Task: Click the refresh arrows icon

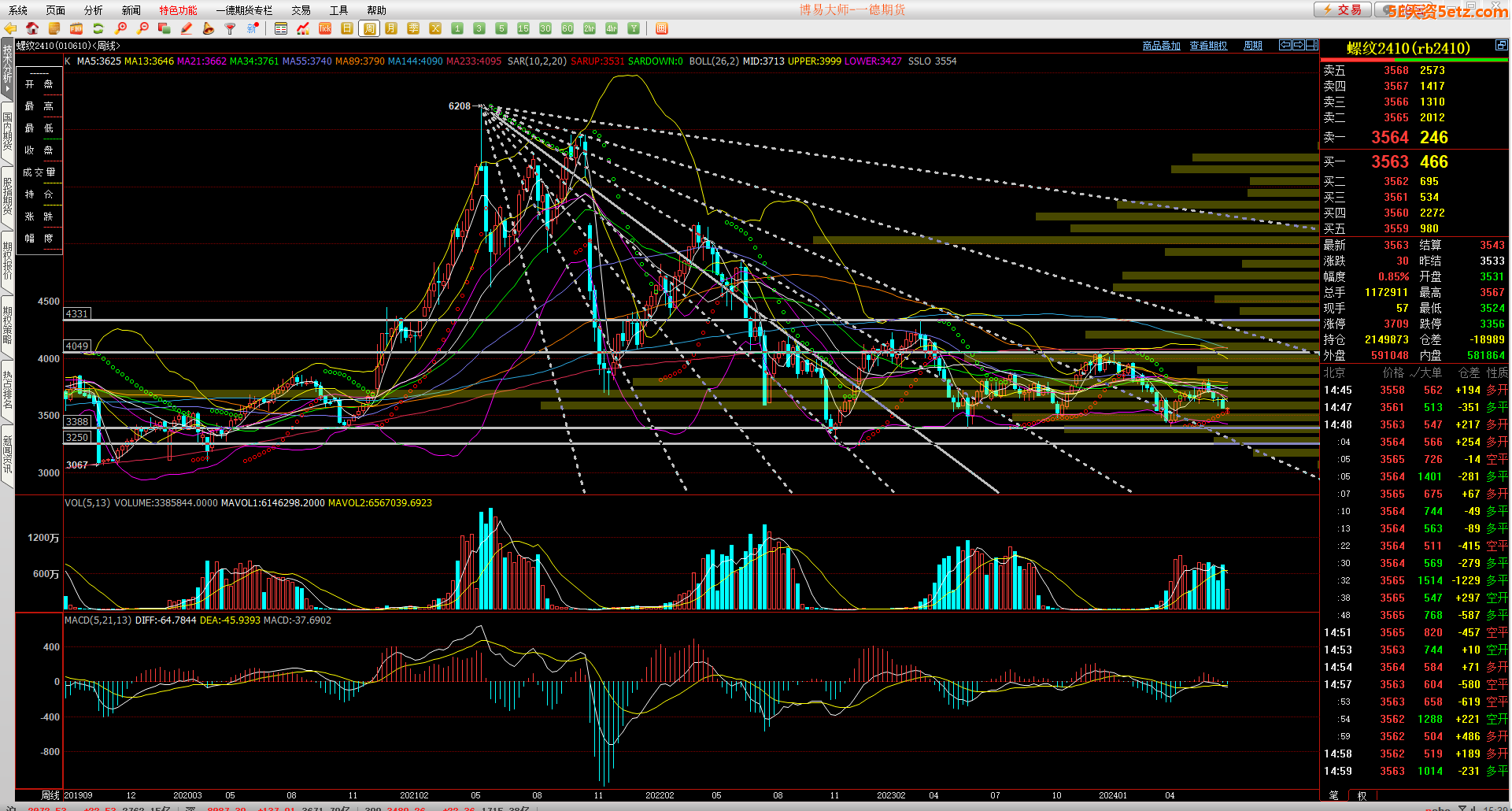Action: point(98,28)
